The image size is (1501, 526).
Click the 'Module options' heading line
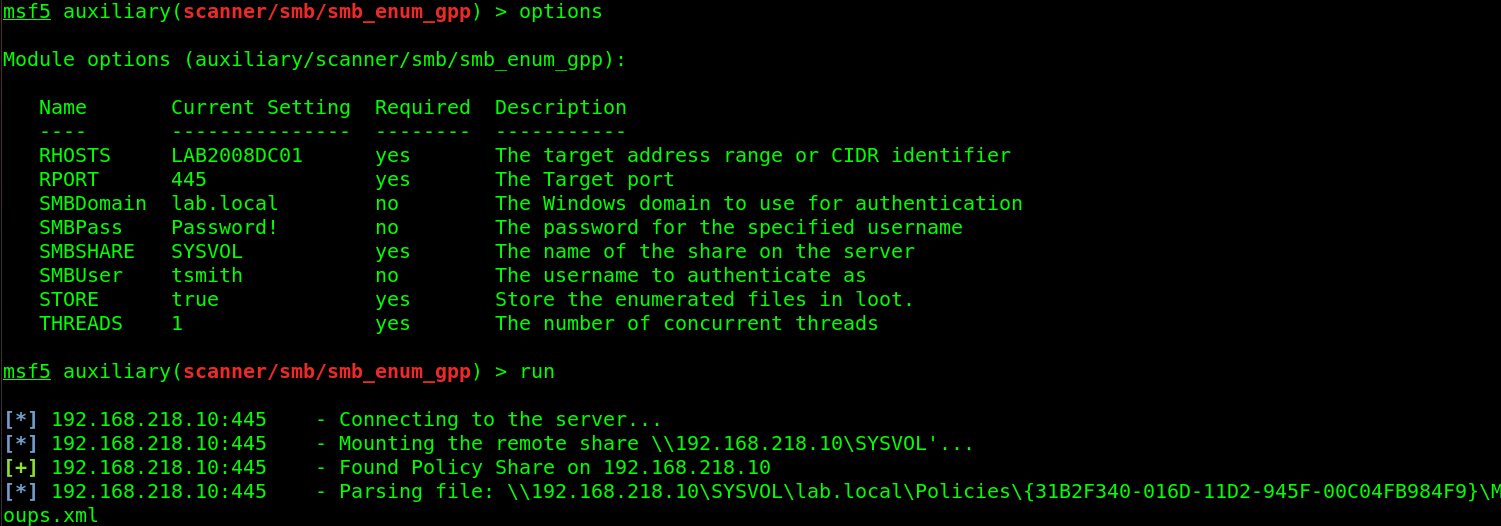pos(315,60)
